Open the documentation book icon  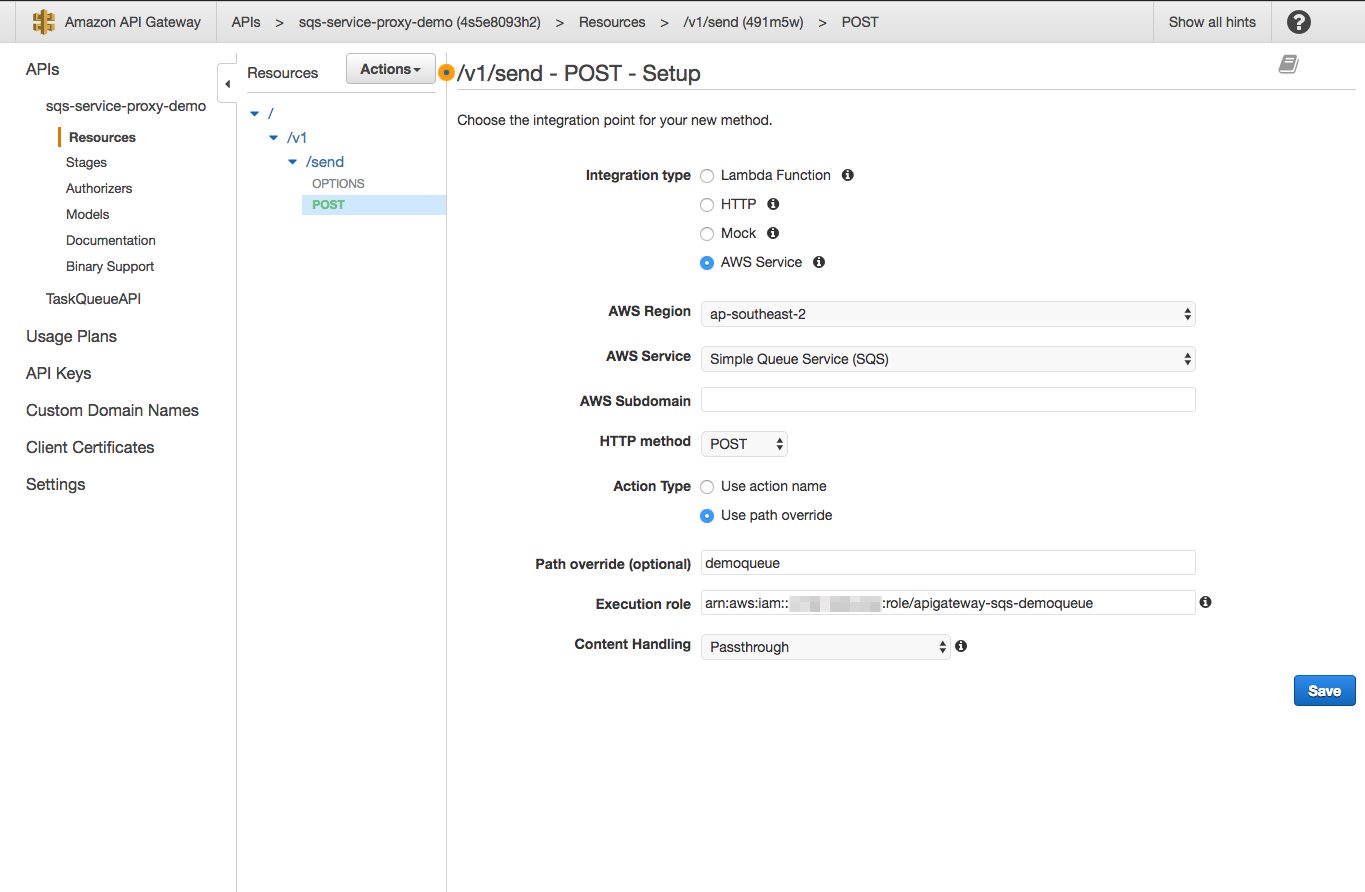coord(1288,65)
